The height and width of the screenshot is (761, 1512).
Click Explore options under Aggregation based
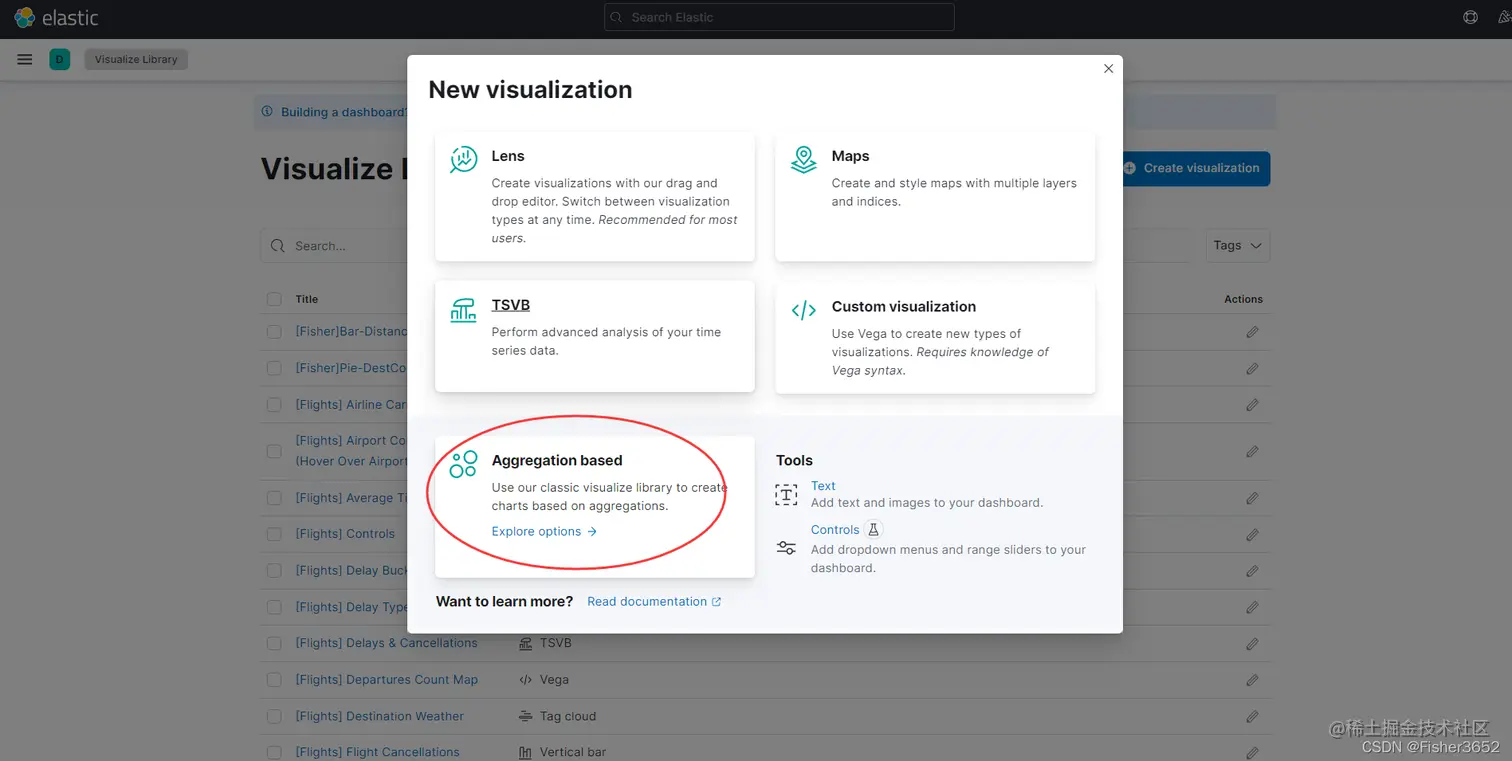coord(544,532)
